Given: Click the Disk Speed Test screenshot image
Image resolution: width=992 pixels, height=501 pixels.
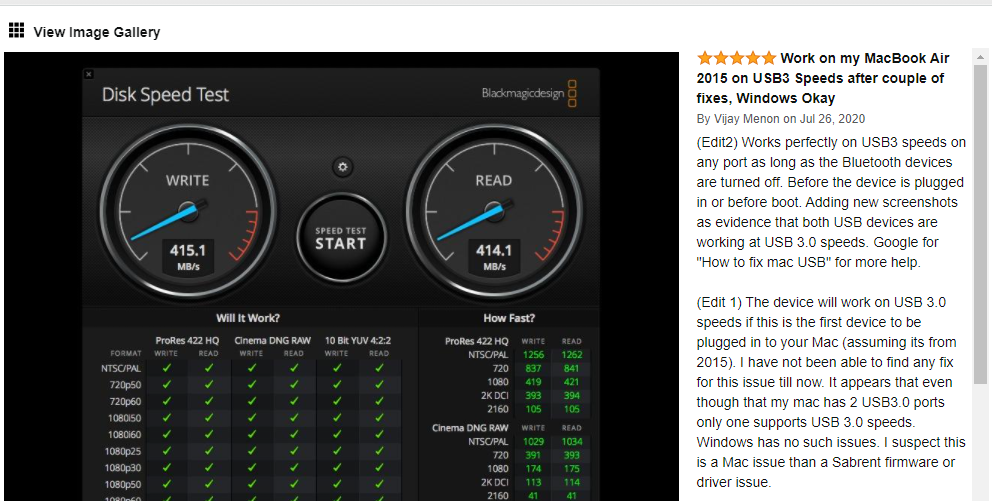Looking at the screenshot, I should [341, 276].
